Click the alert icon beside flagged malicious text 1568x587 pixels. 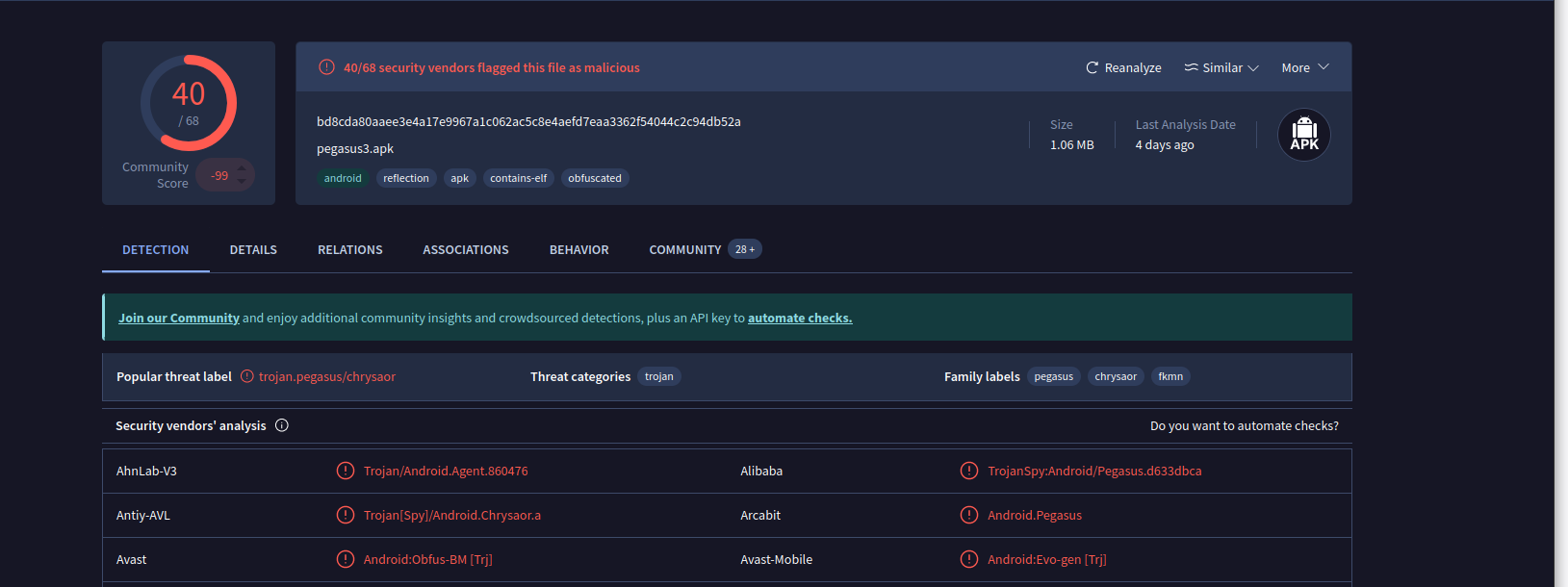(326, 67)
